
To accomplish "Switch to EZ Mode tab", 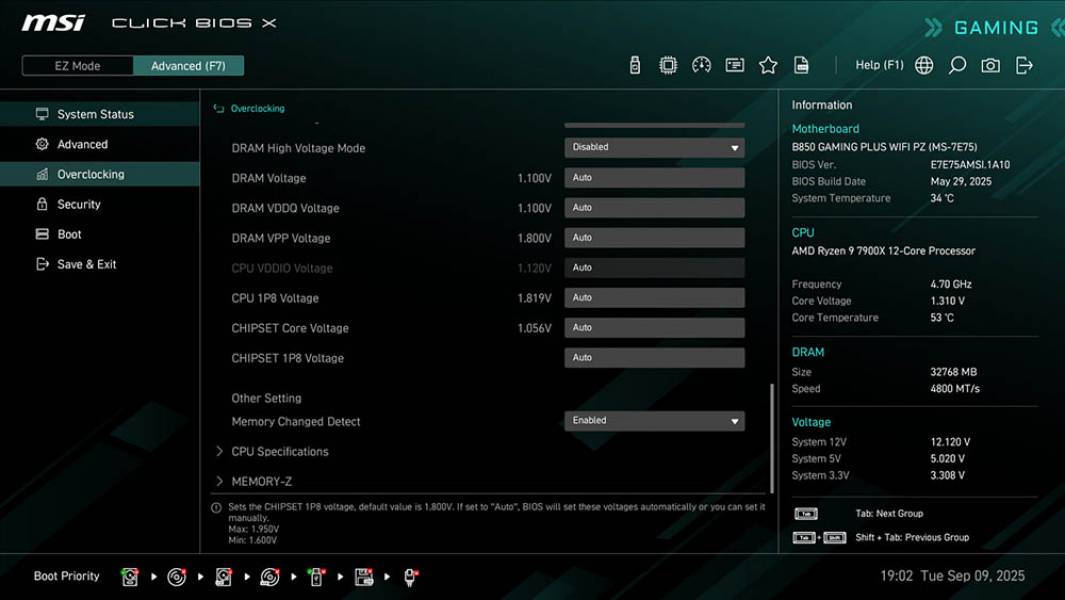I will click(x=76, y=65).
